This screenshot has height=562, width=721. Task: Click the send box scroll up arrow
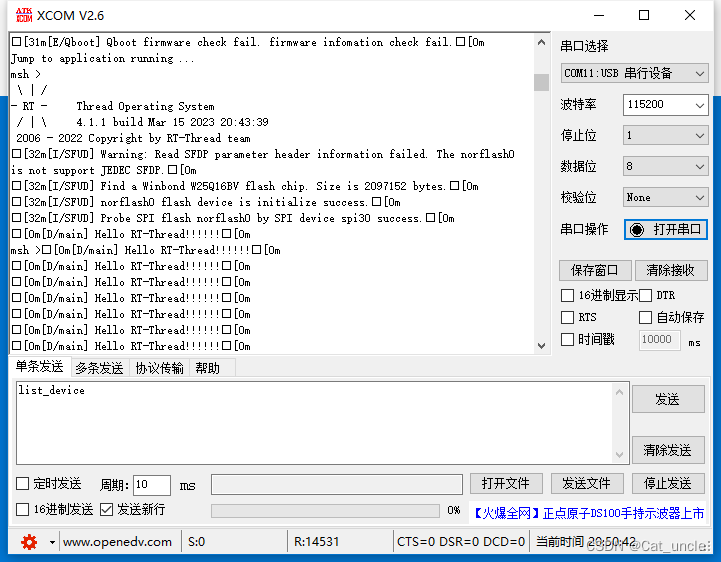click(619, 392)
